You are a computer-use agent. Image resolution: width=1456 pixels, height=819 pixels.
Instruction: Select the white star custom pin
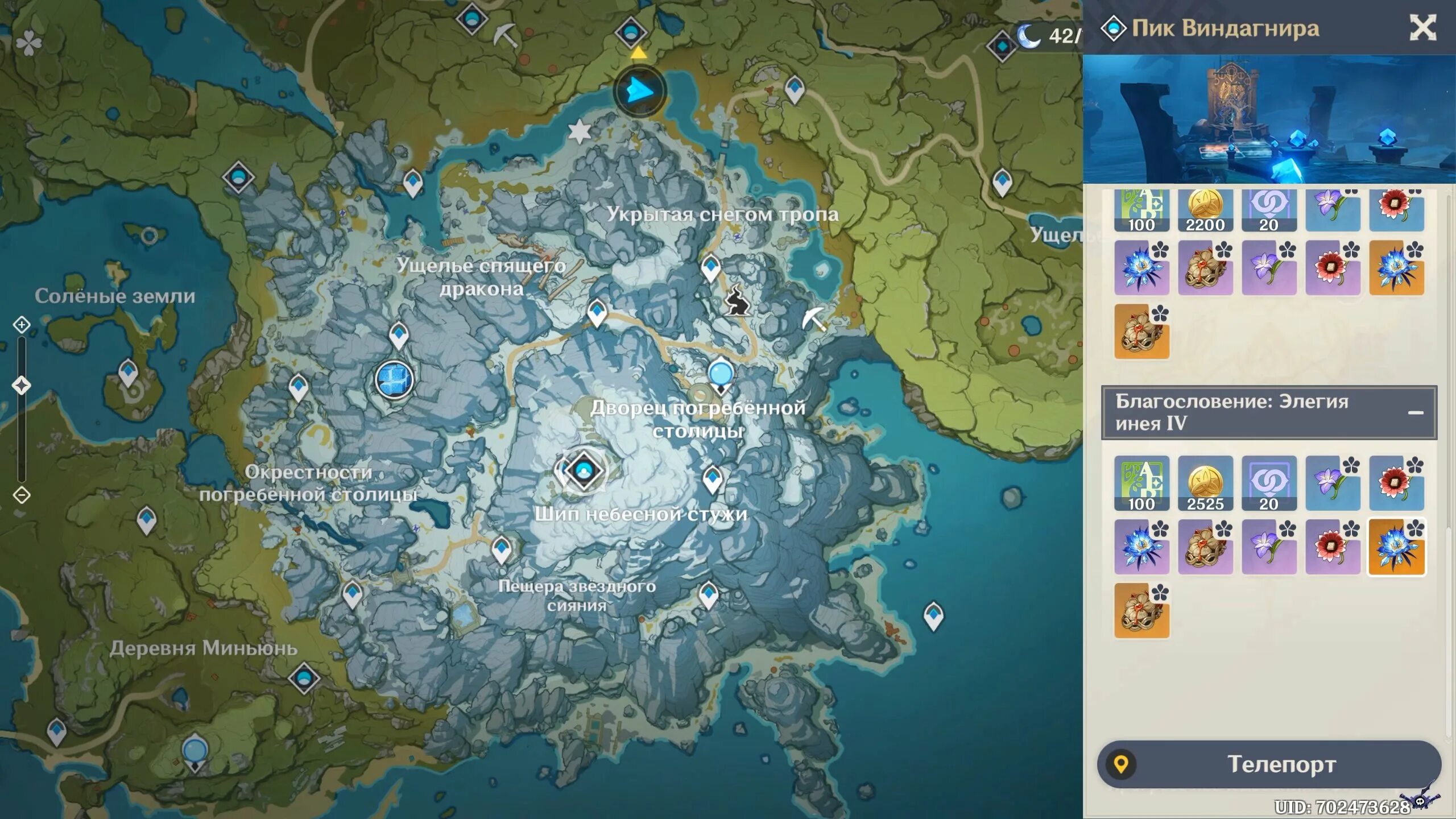580,132
